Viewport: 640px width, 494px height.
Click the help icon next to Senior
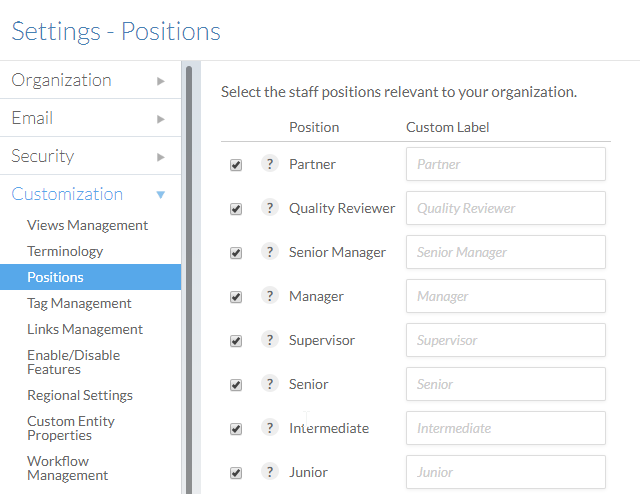tap(269, 384)
